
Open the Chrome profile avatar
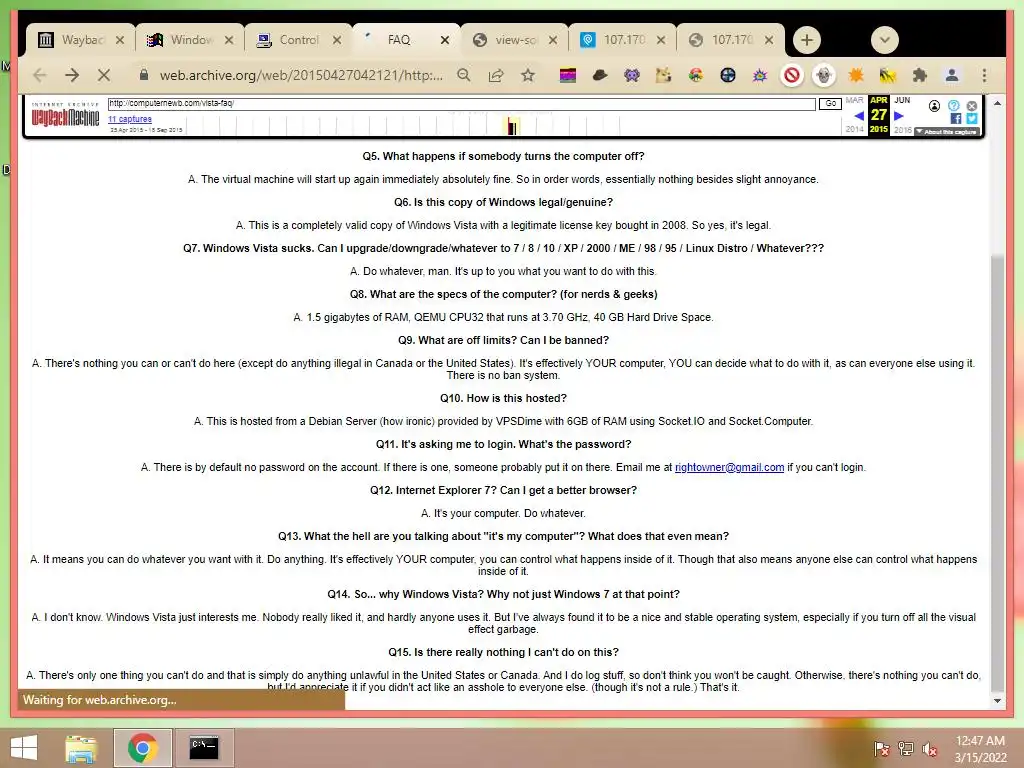[x=952, y=76]
